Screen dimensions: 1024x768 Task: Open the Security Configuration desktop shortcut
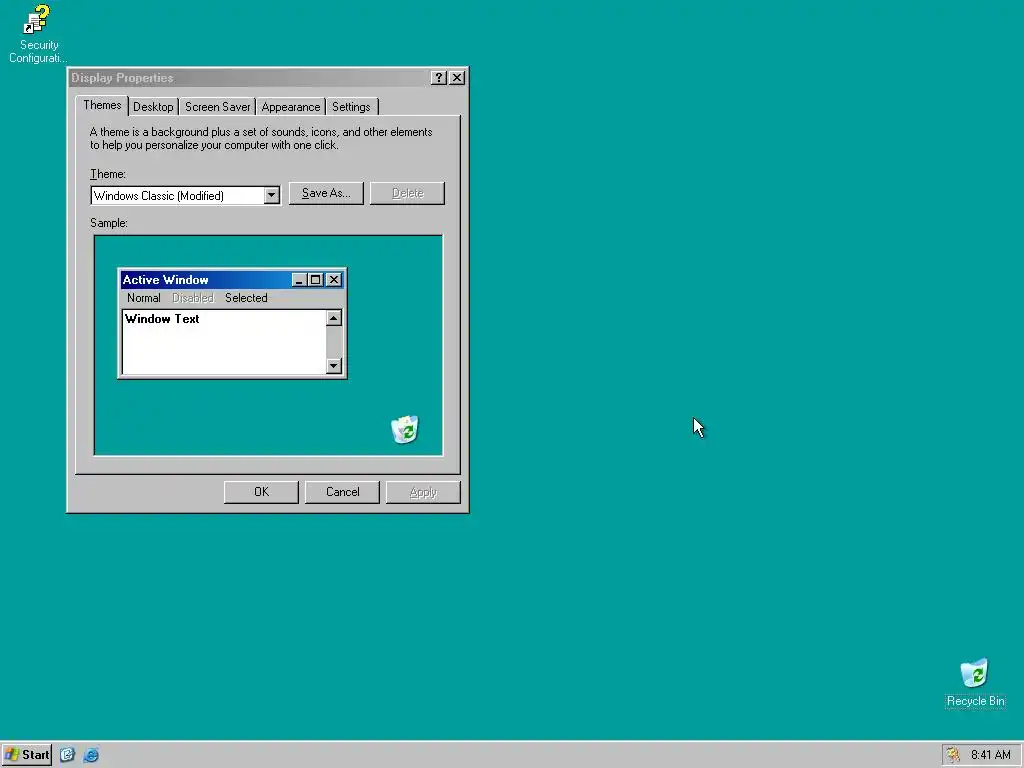click(37, 33)
